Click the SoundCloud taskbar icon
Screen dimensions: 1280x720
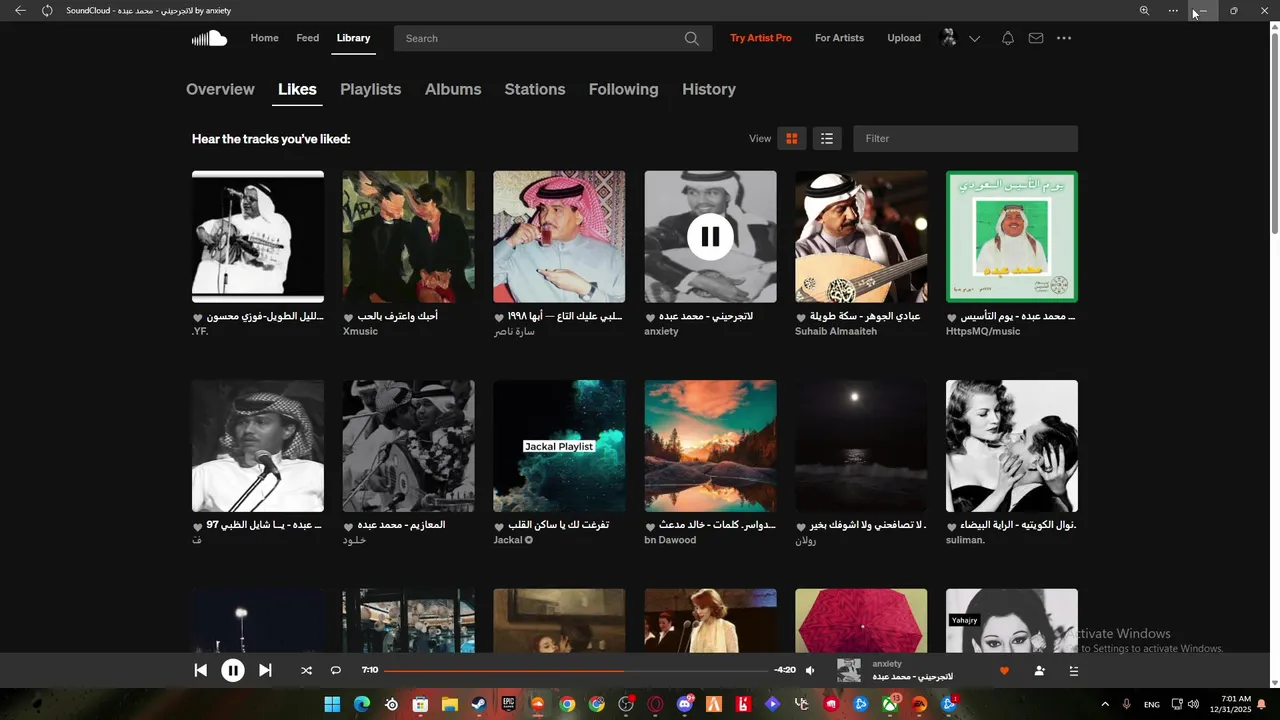pos(538,704)
